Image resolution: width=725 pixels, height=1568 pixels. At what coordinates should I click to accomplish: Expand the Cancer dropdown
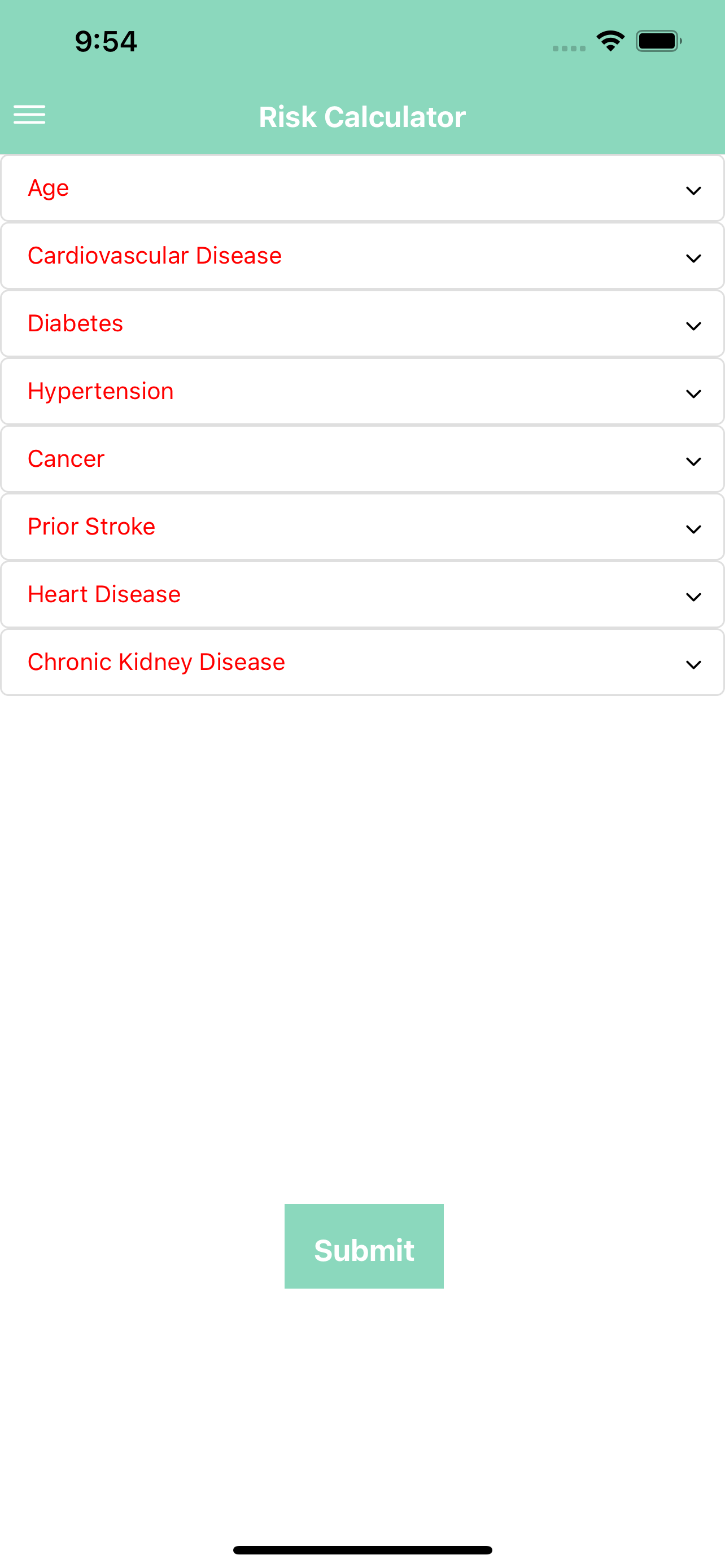click(693, 461)
